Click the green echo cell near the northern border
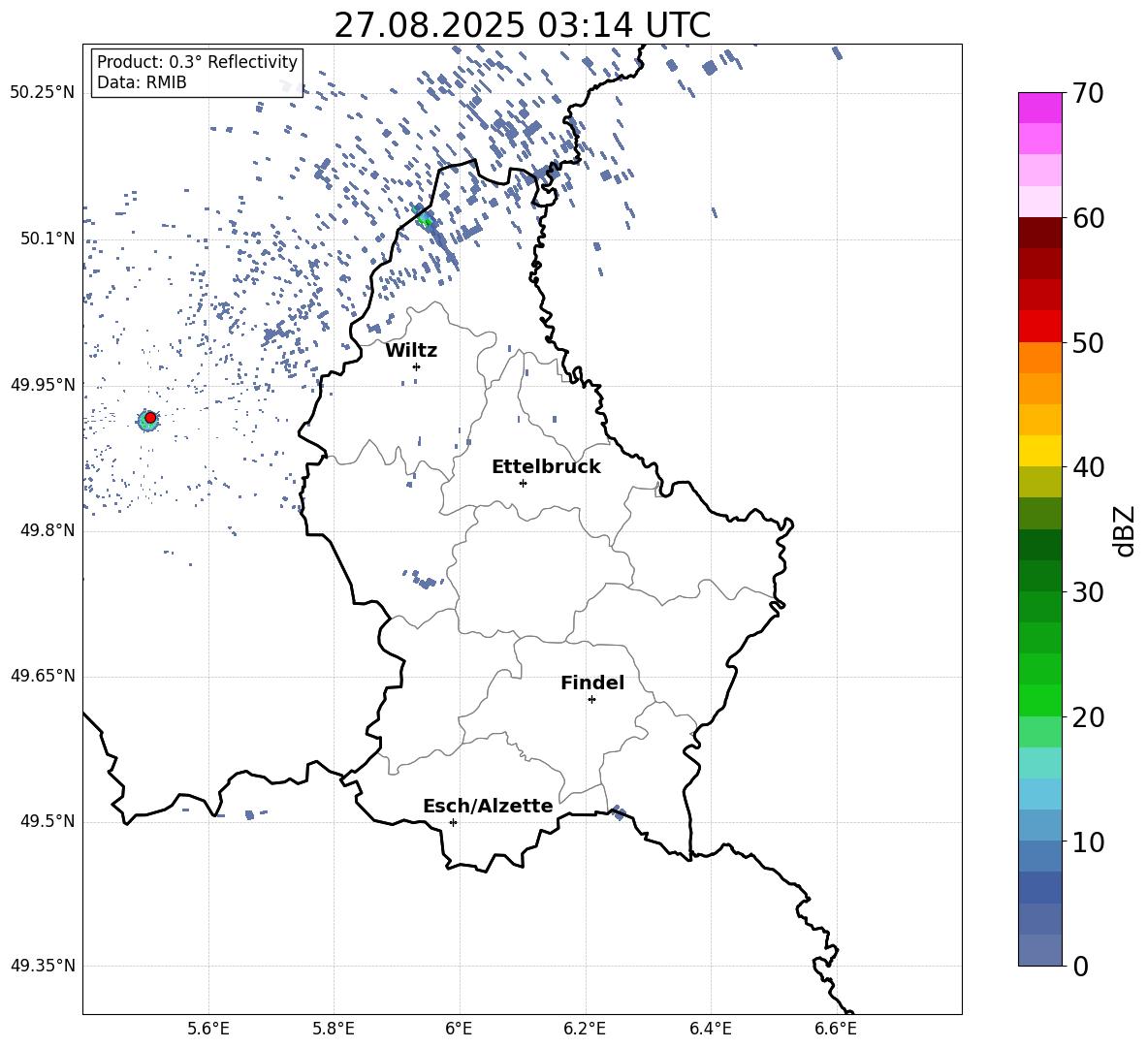1148x1048 pixels. pyautogui.click(x=426, y=219)
